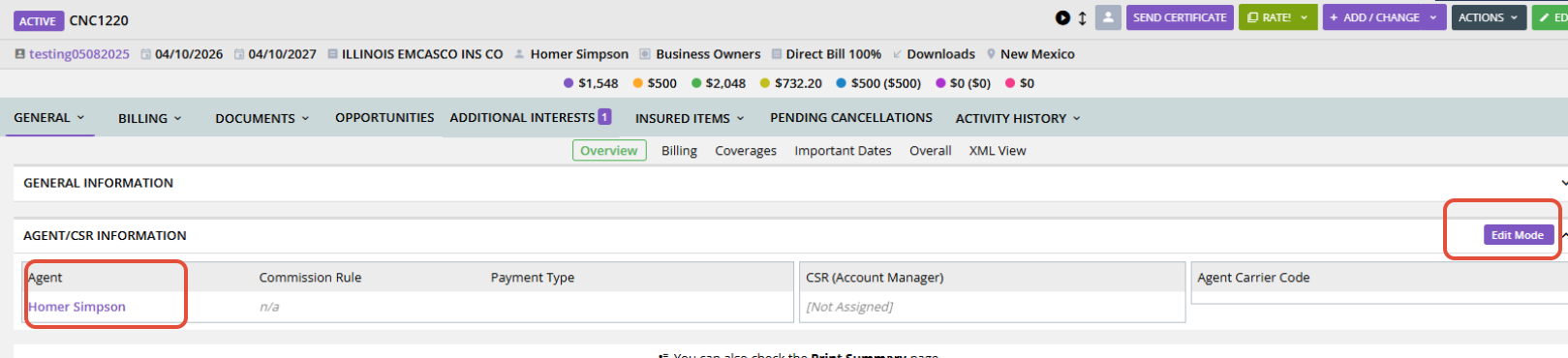Select the Coverages sub-tab

coord(746,151)
